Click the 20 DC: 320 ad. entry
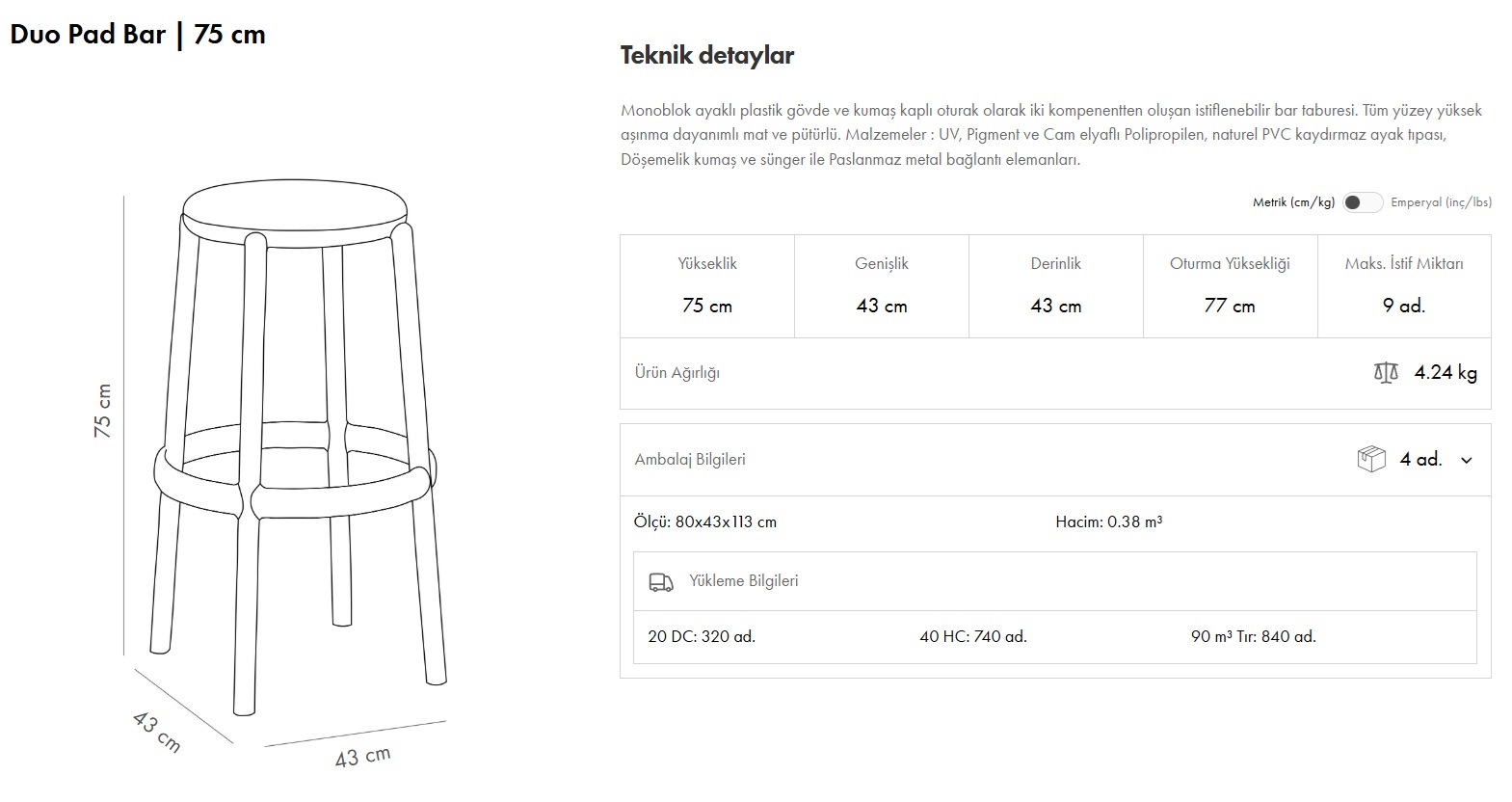This screenshot has height=802, width=1512. 702,637
